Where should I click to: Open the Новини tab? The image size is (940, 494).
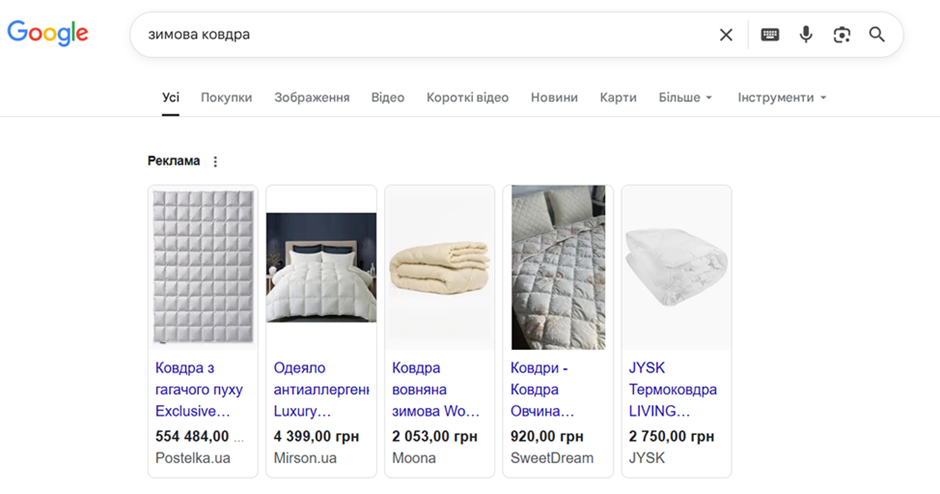click(x=554, y=98)
